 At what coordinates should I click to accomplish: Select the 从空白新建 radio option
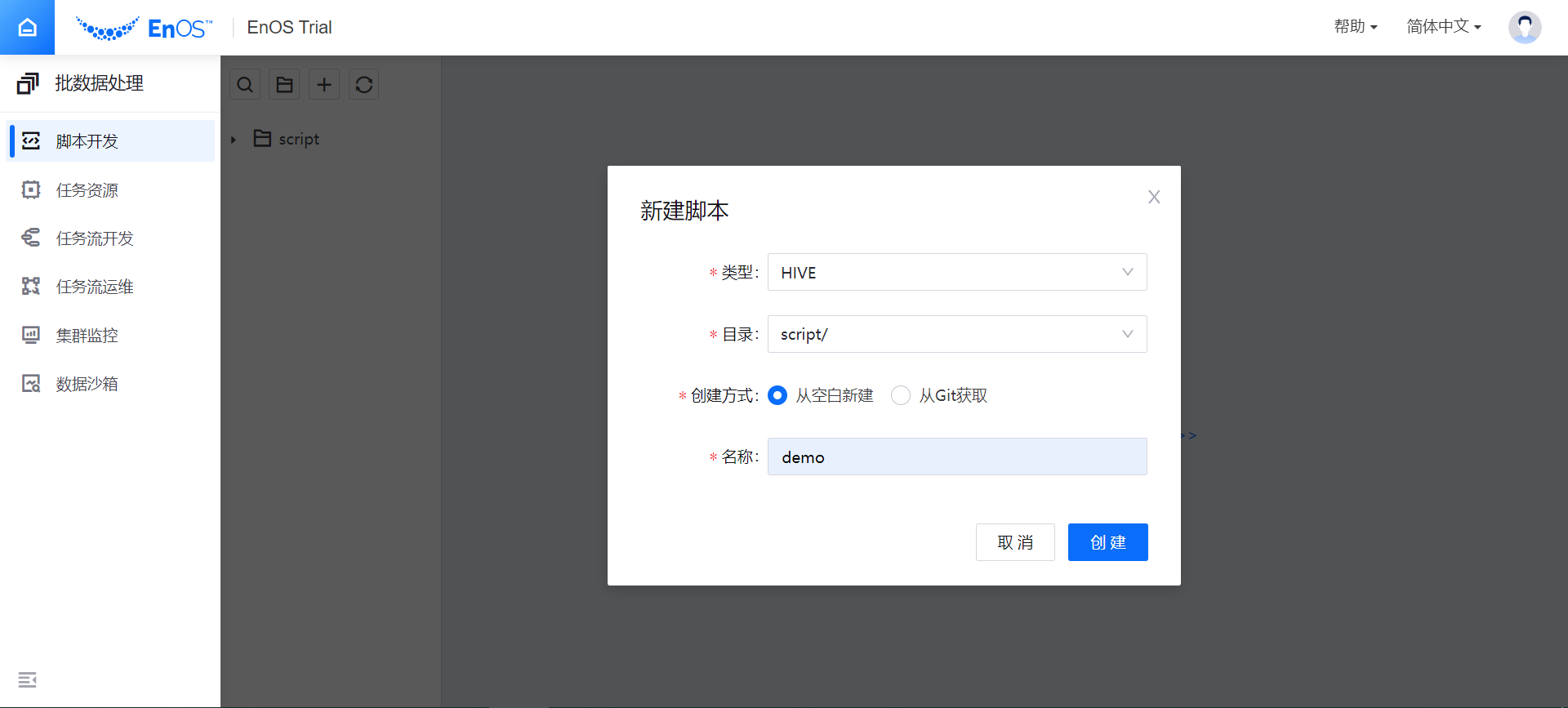[x=778, y=396]
